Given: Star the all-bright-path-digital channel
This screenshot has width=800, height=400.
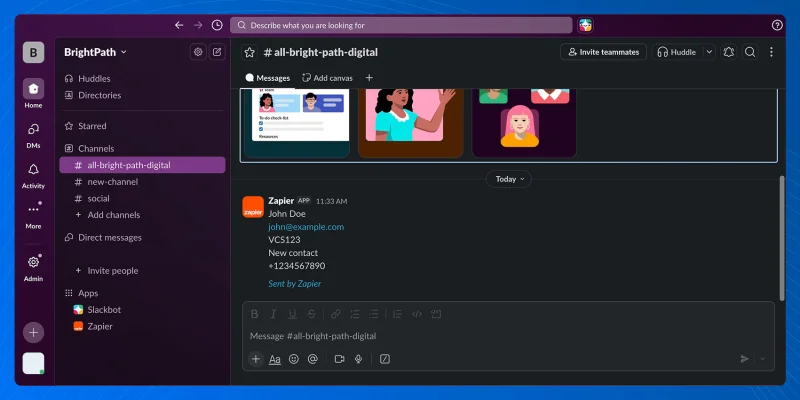Looking at the screenshot, I should [x=249, y=52].
